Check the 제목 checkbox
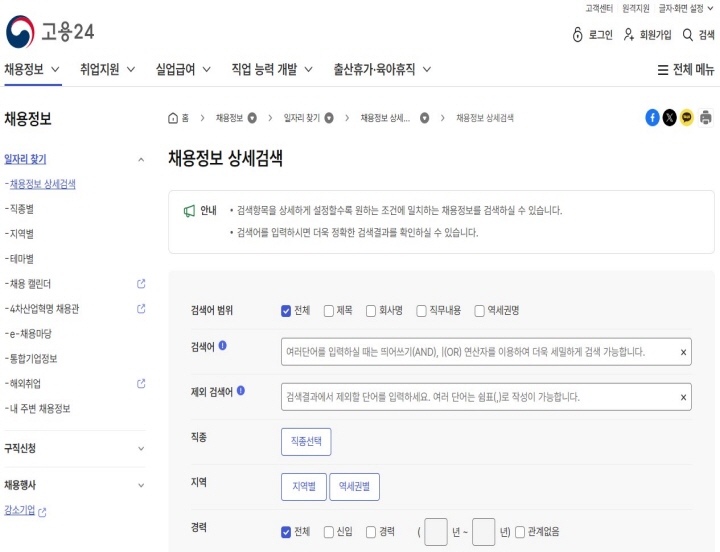 pyautogui.click(x=329, y=311)
